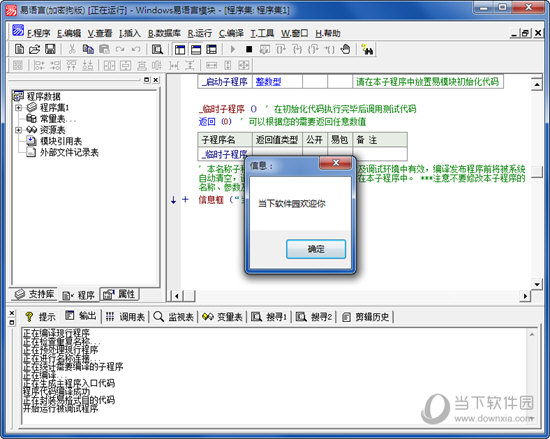Screen dimensions: 550x439
Task: Open the 提示 output tab
Action: [x=41, y=317]
